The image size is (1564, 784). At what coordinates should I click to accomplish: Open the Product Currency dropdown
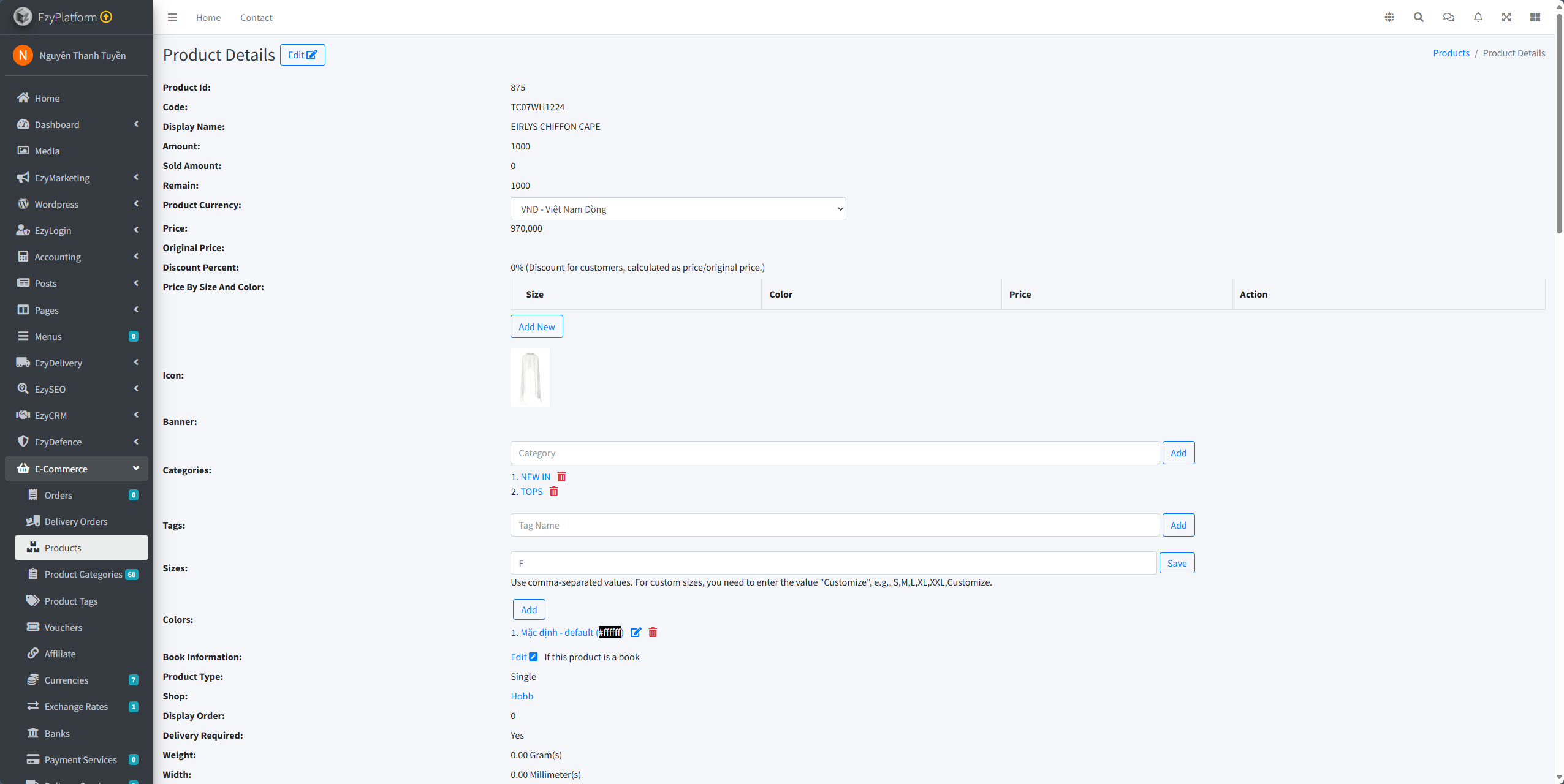pos(678,209)
